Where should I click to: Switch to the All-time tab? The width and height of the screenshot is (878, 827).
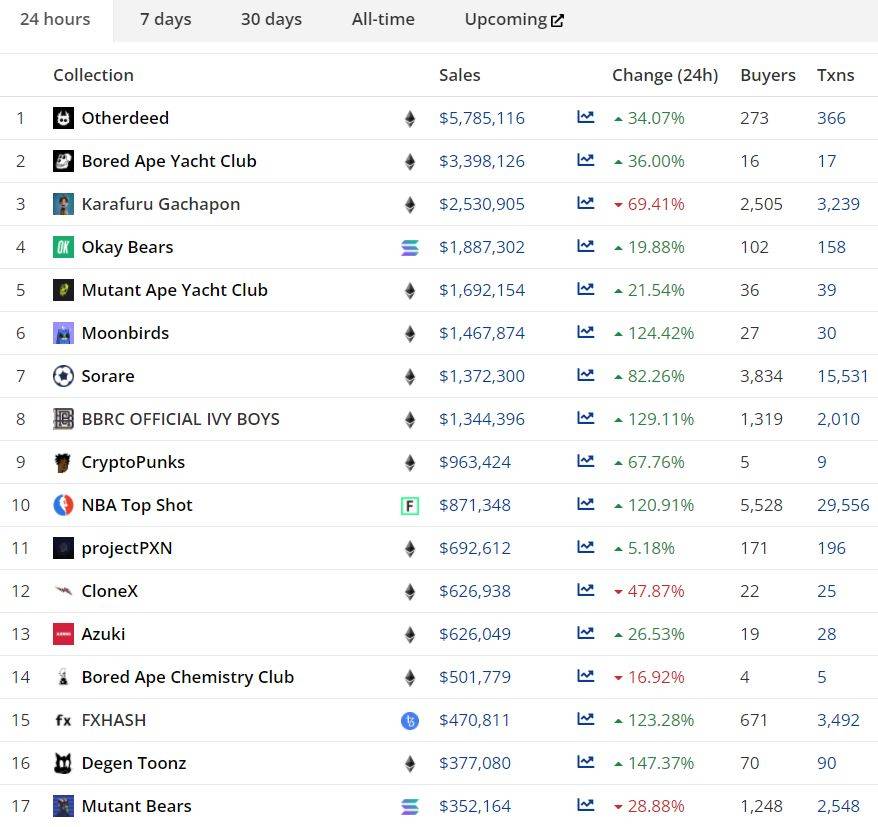point(383,19)
